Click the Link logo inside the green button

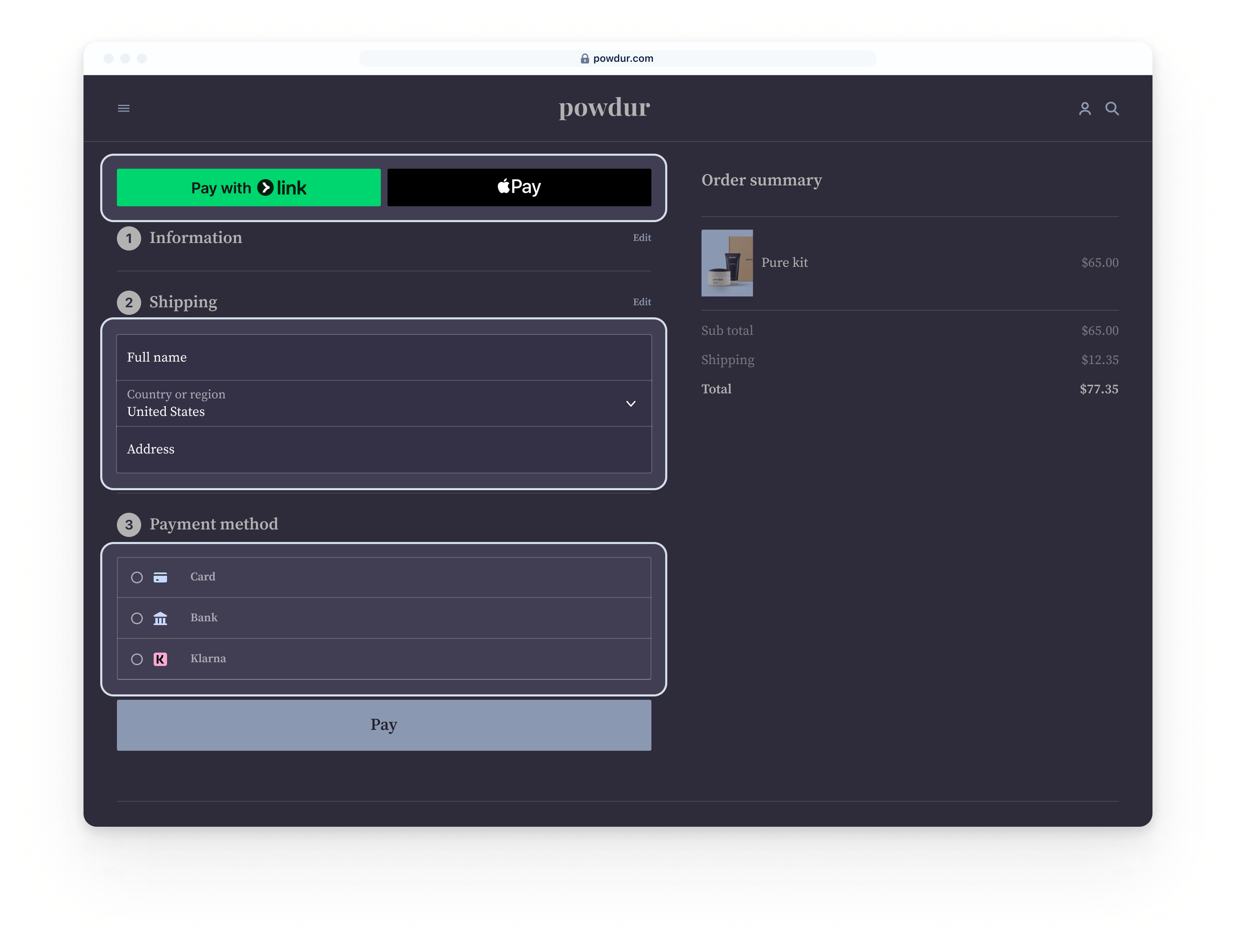coord(266,187)
